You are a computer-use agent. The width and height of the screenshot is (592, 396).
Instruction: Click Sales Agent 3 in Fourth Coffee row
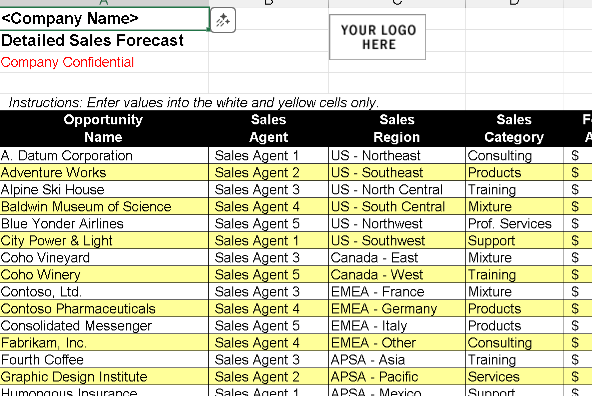(x=268, y=359)
